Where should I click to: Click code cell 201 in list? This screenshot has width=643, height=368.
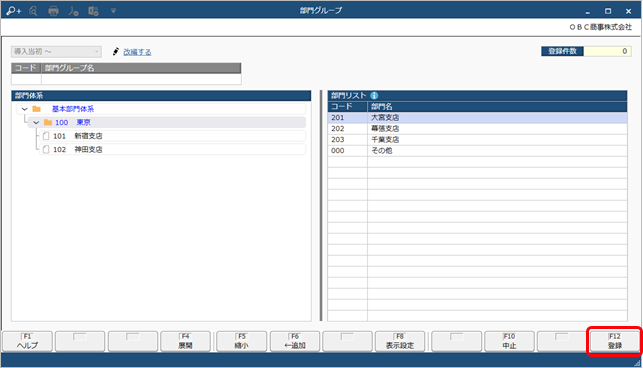(x=347, y=117)
